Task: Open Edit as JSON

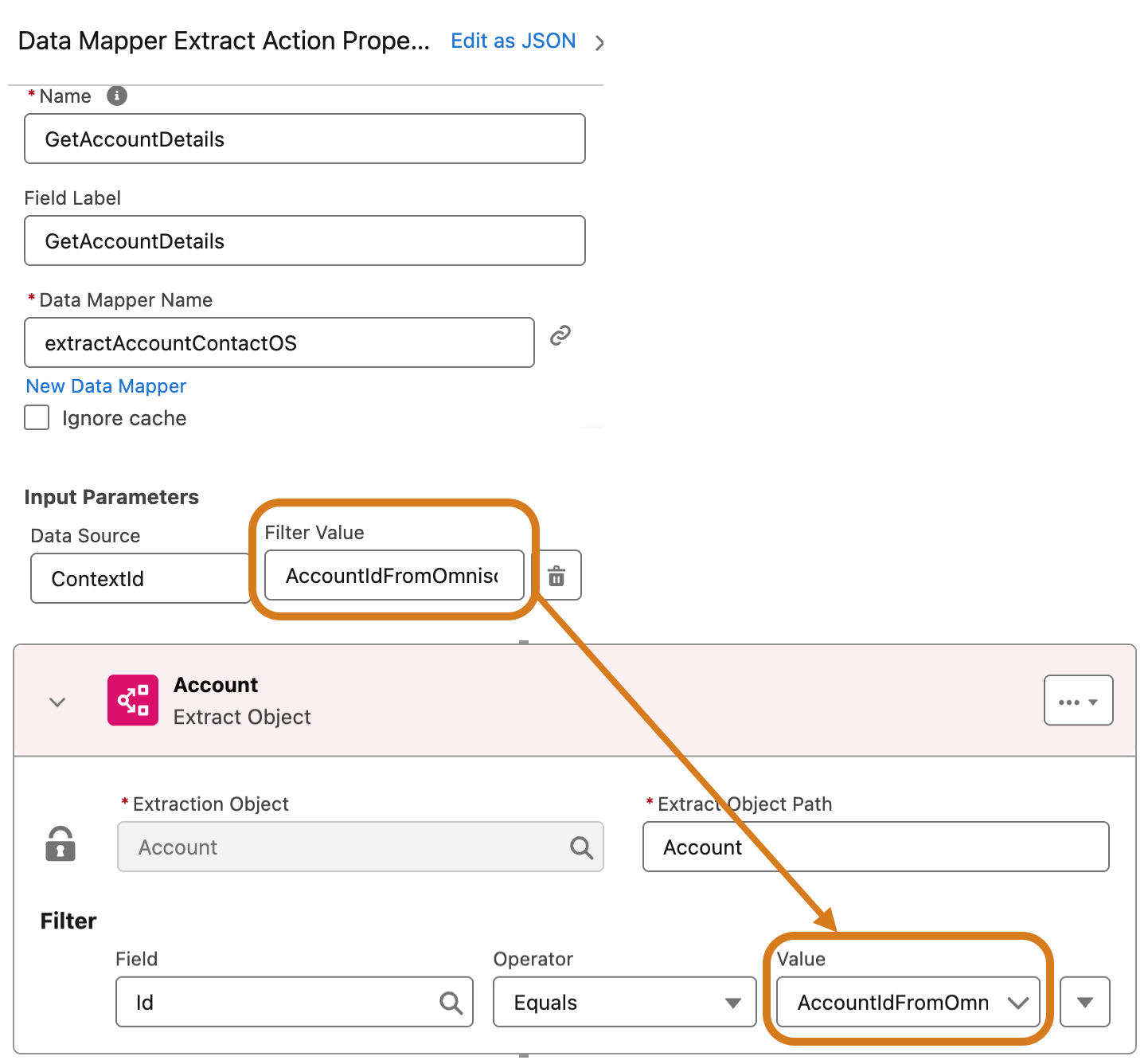Action: pyautogui.click(x=513, y=41)
